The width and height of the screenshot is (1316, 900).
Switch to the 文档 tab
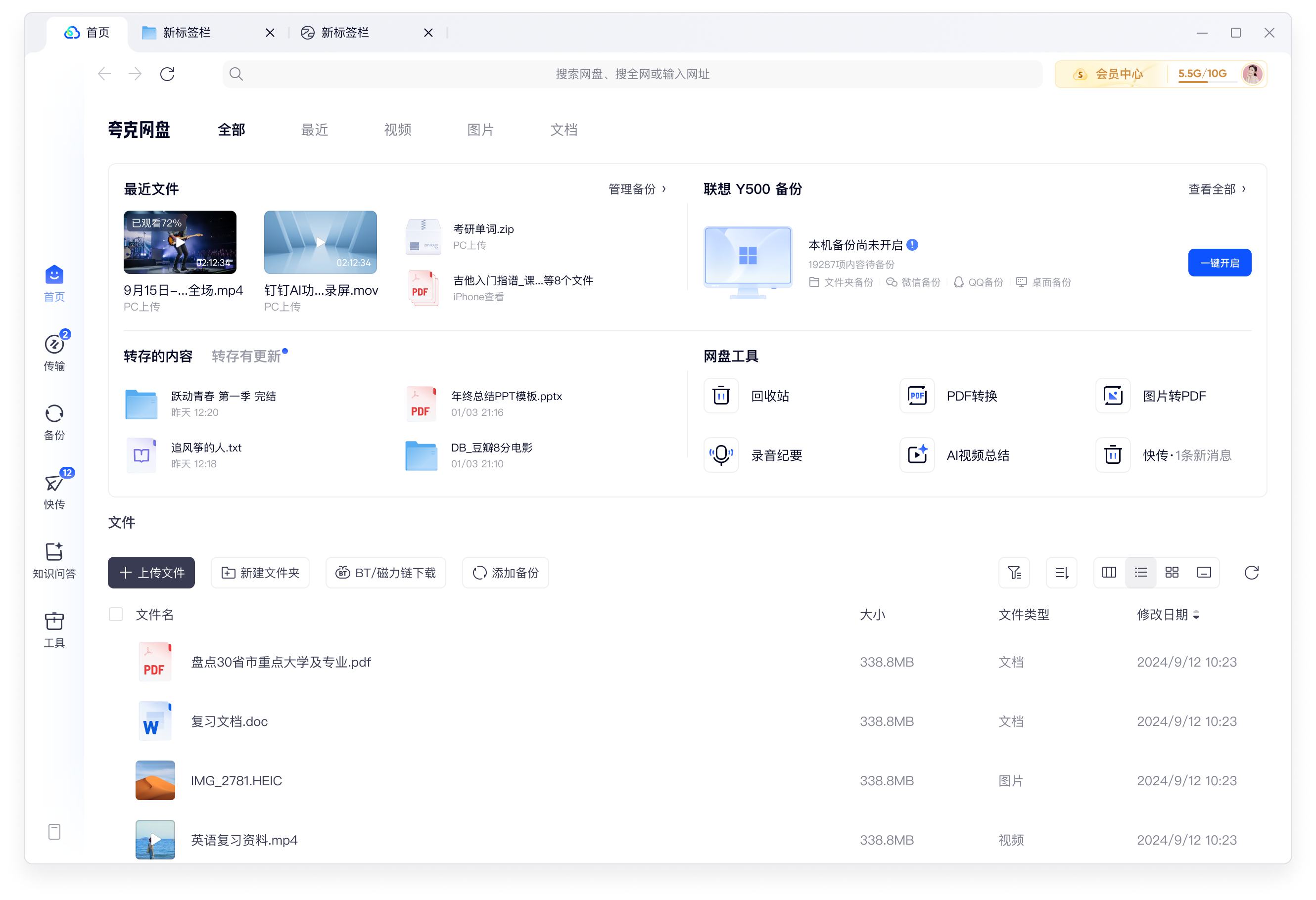564,130
